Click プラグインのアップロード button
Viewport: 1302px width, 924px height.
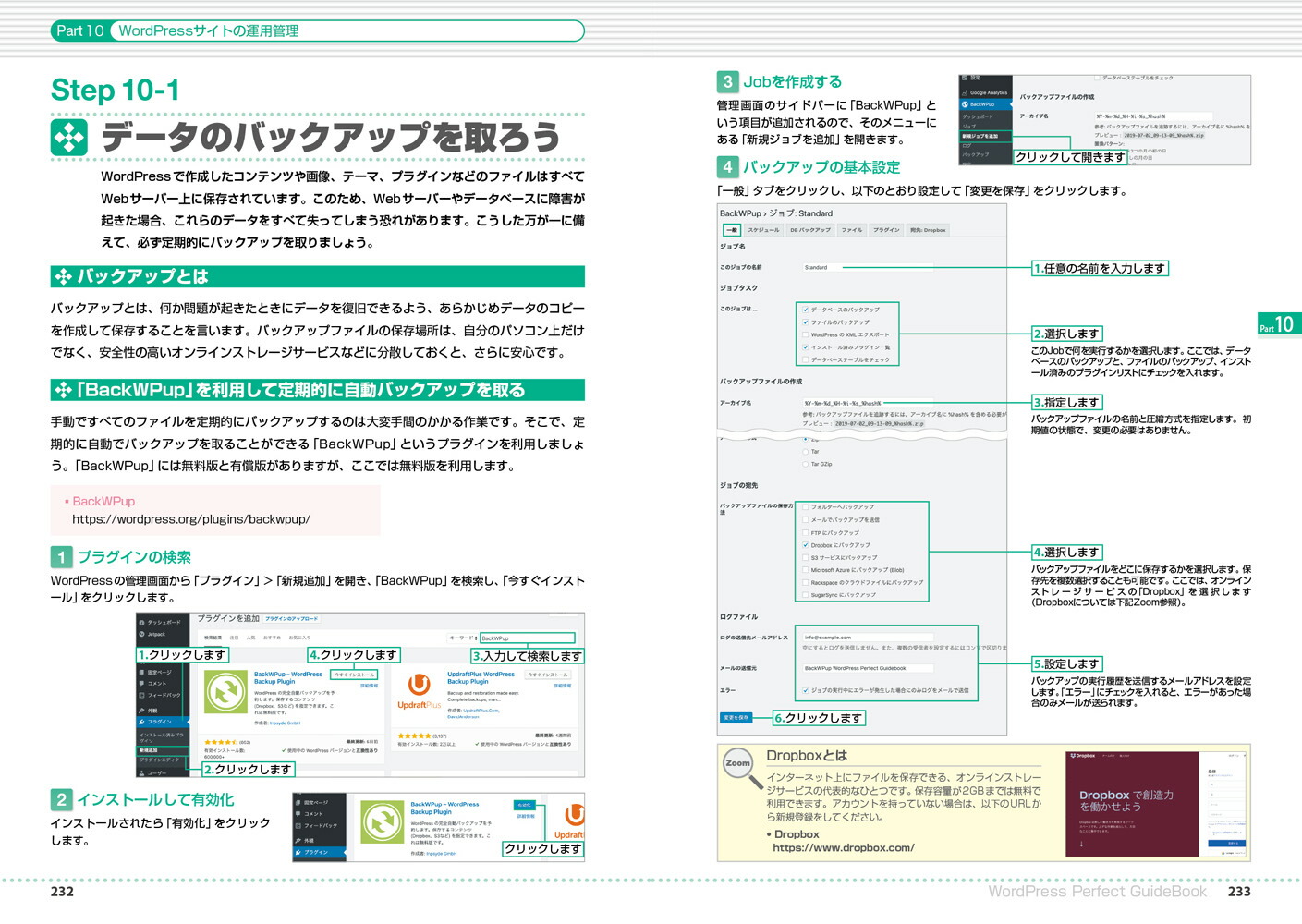click(292, 619)
